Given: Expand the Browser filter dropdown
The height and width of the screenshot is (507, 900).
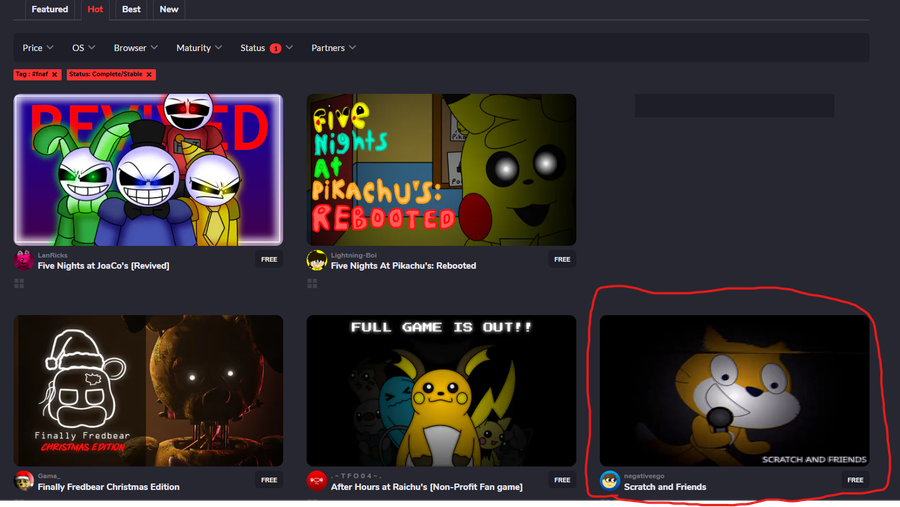Looking at the screenshot, I should (135, 48).
